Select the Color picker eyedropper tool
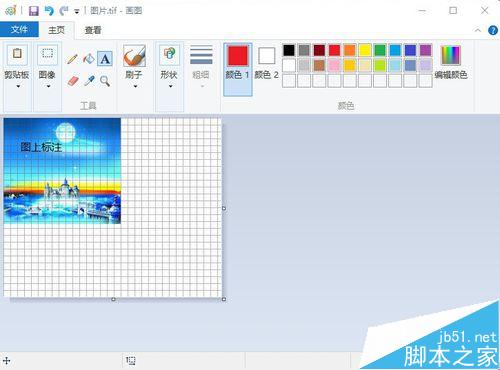Viewport: 500px width, 370px height. click(89, 81)
